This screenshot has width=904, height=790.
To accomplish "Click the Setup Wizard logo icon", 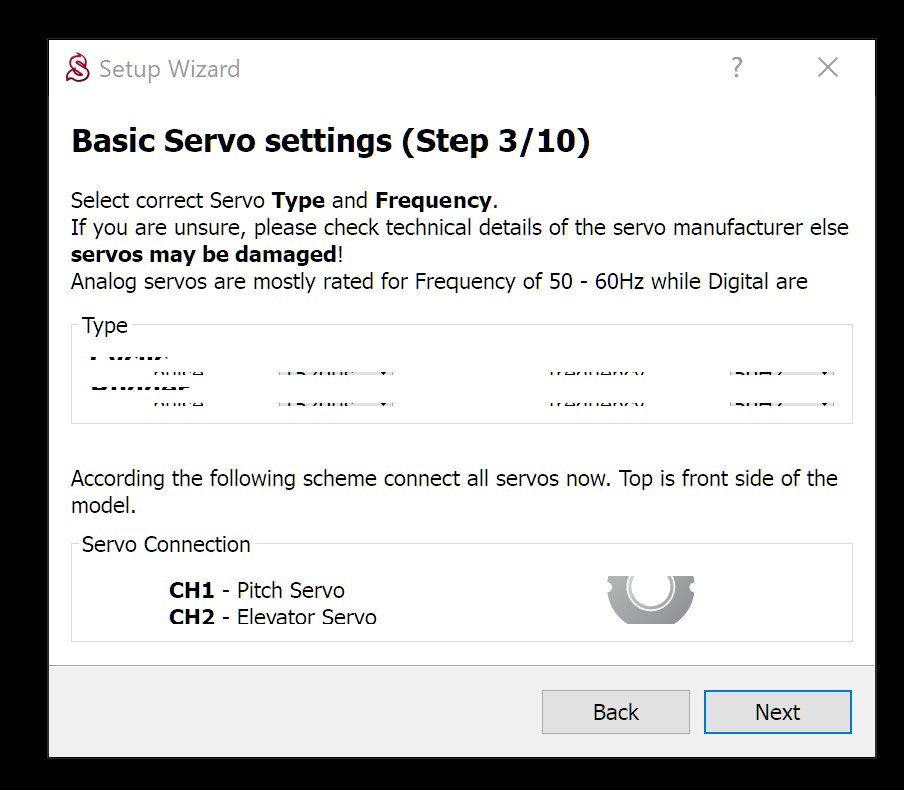I will (77, 69).
